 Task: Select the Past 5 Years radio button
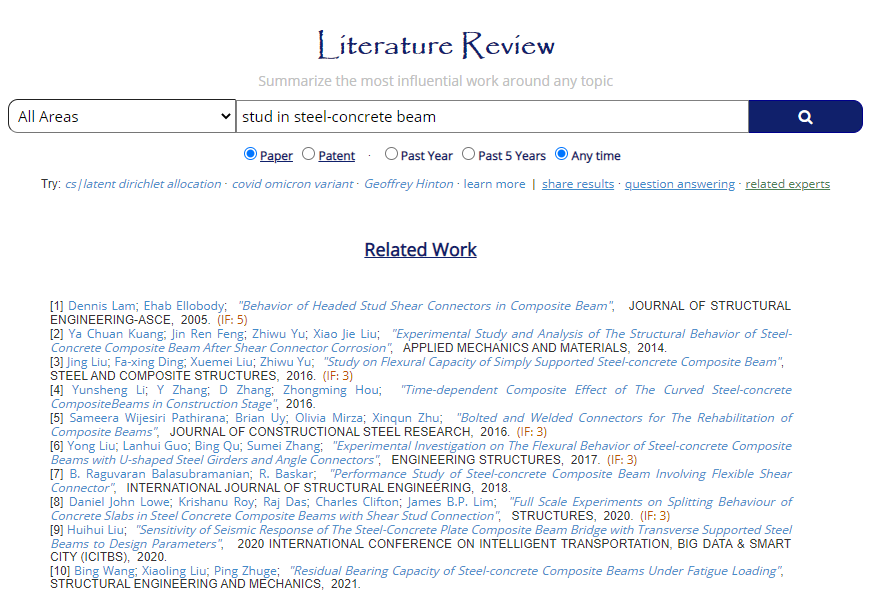(x=469, y=154)
